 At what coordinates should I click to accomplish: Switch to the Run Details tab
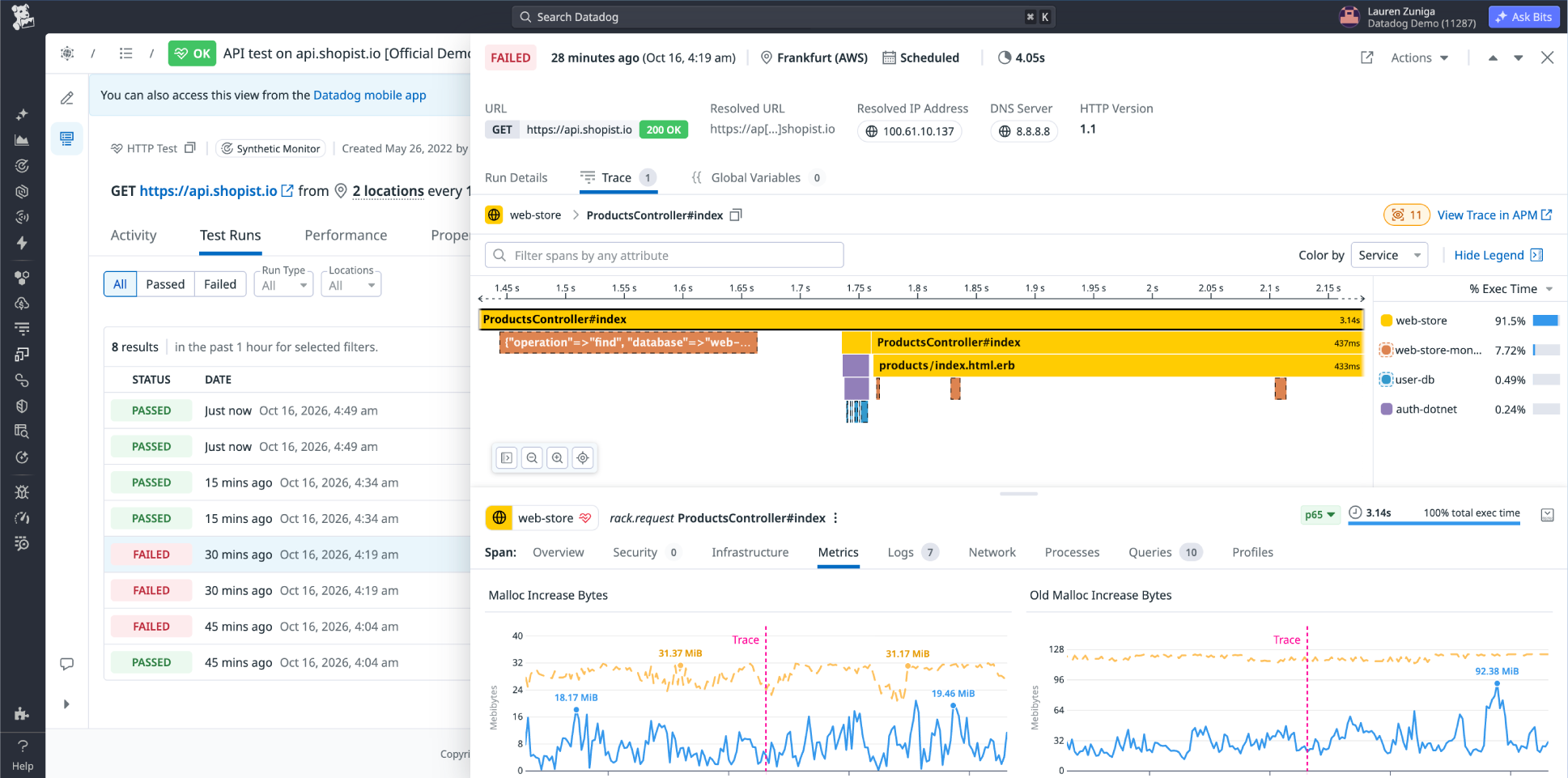pos(516,178)
